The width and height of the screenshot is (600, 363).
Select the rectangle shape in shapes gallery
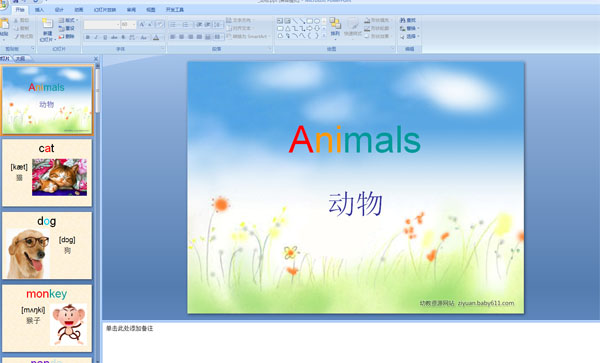(309, 21)
